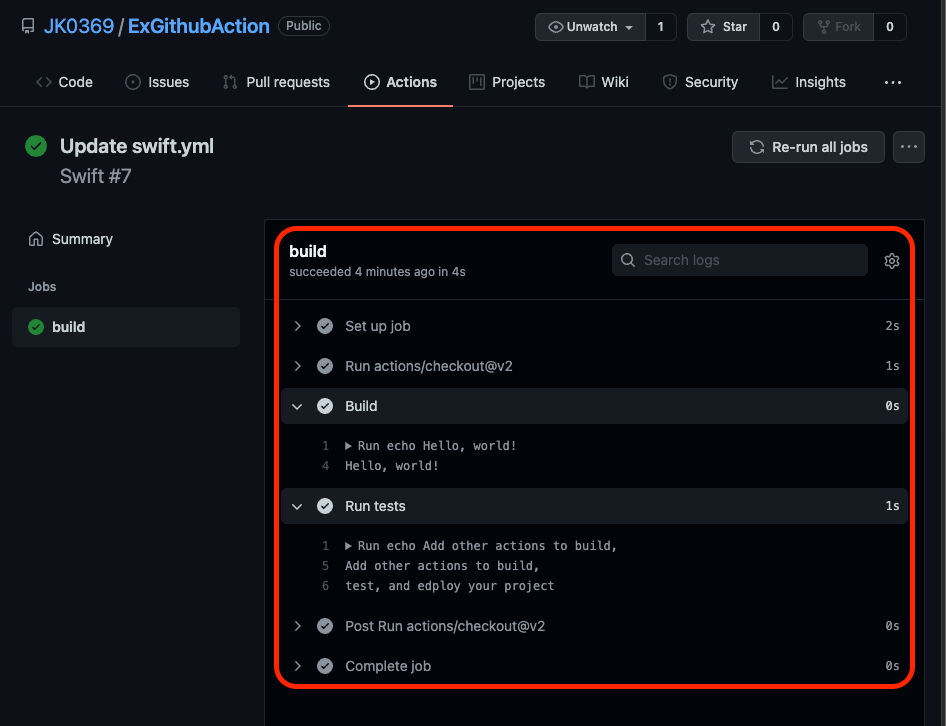Click the Issues circle icon
This screenshot has height=726, width=946.
[133, 82]
